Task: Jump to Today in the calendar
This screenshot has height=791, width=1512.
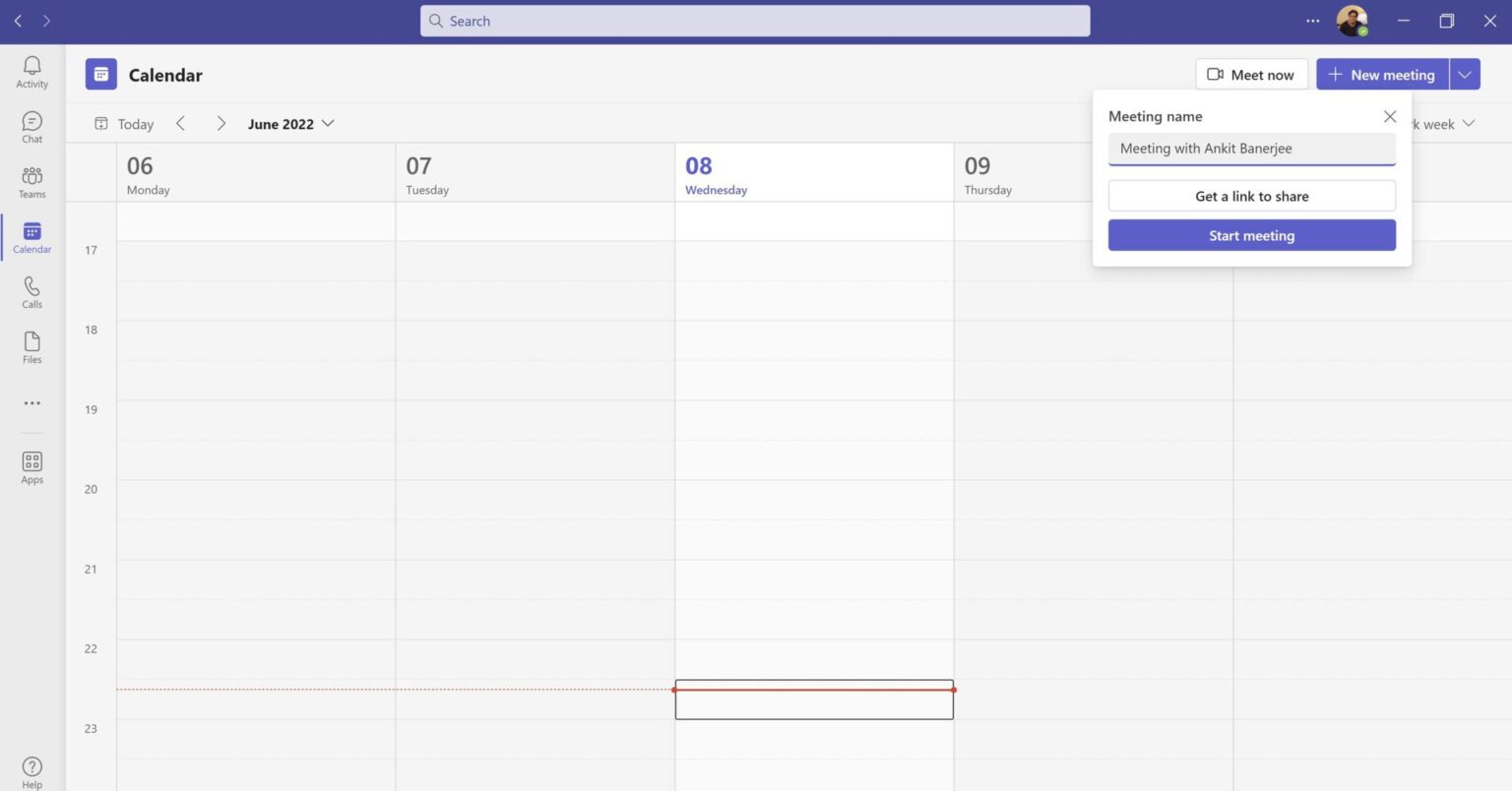Action: click(x=123, y=123)
